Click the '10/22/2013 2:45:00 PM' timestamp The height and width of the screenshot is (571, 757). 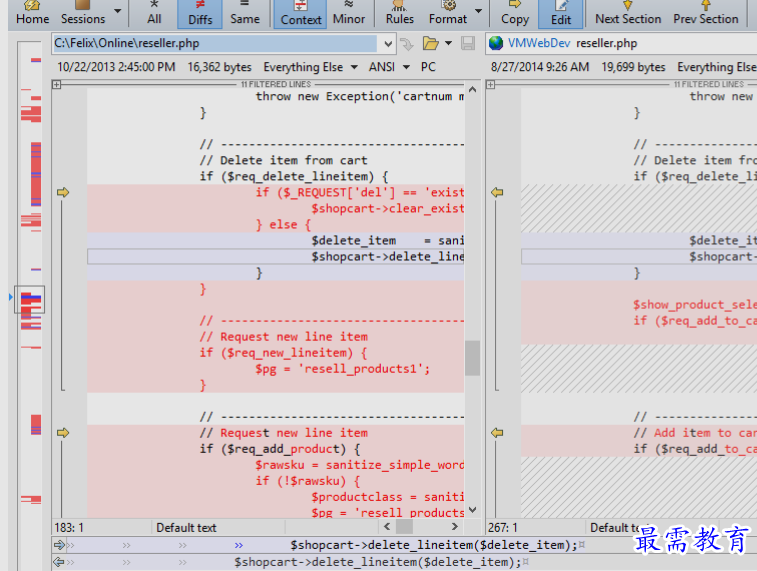(x=116, y=67)
